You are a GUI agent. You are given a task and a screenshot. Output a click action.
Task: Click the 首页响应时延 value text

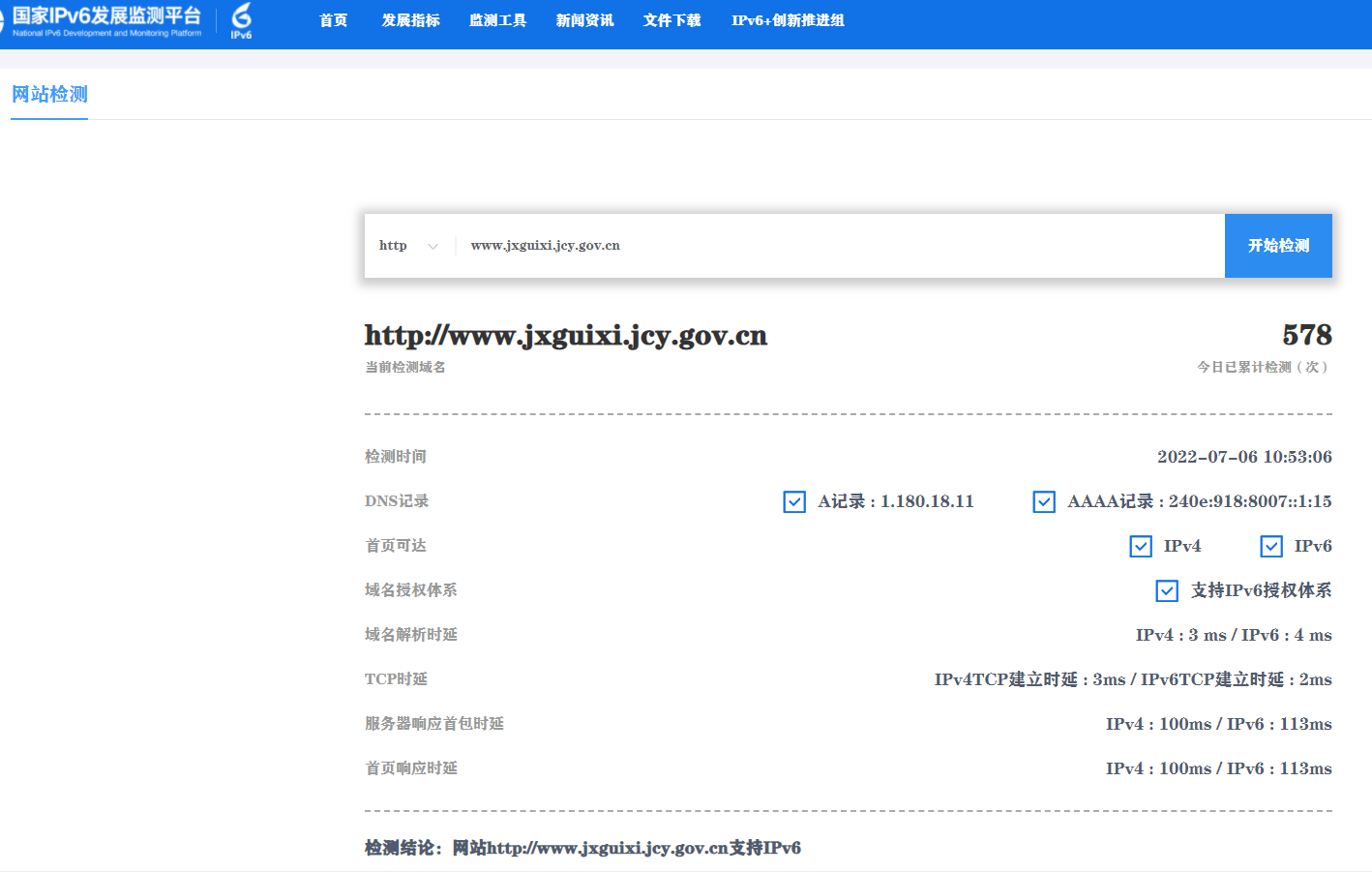coord(1219,768)
